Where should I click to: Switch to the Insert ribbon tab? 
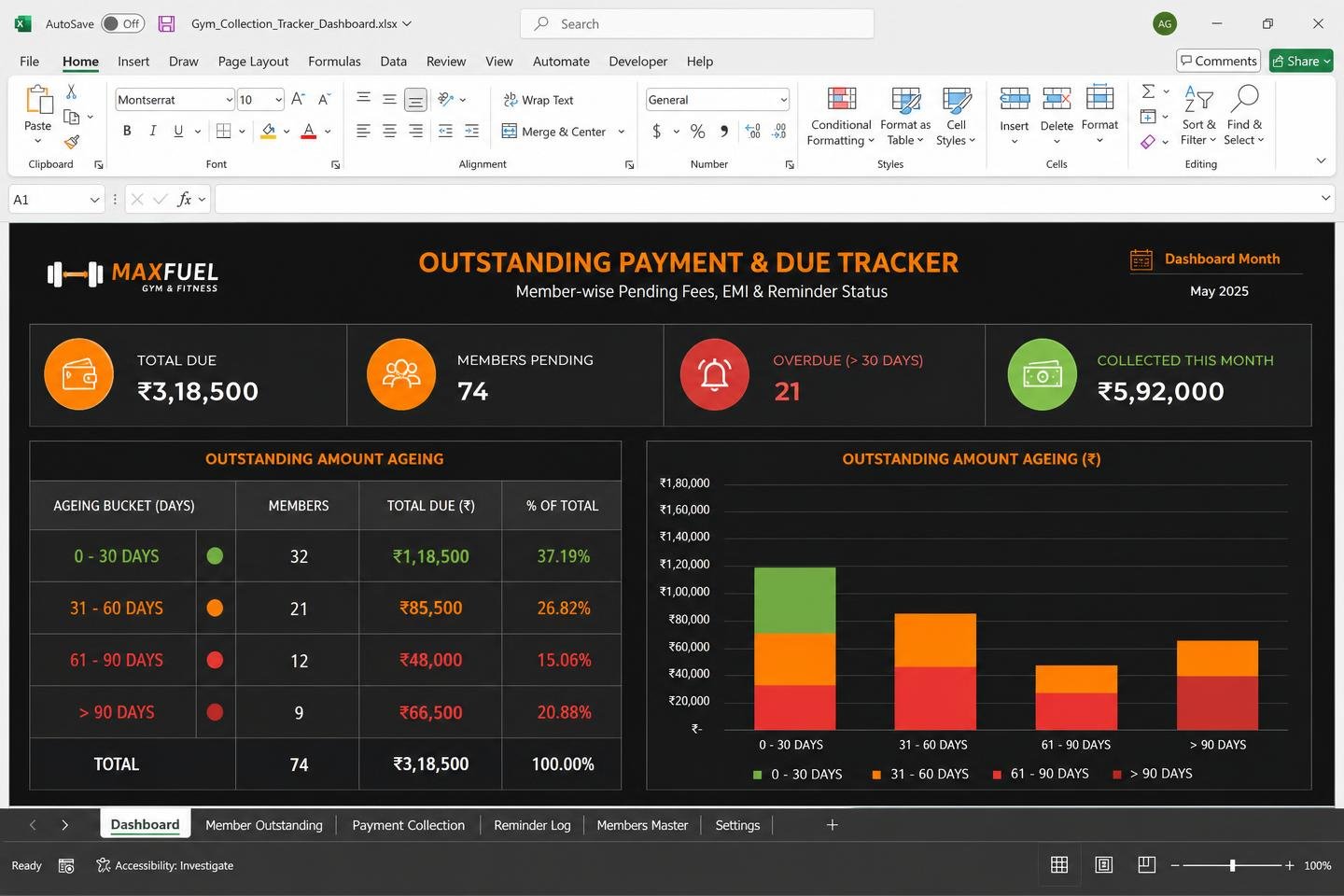click(133, 62)
